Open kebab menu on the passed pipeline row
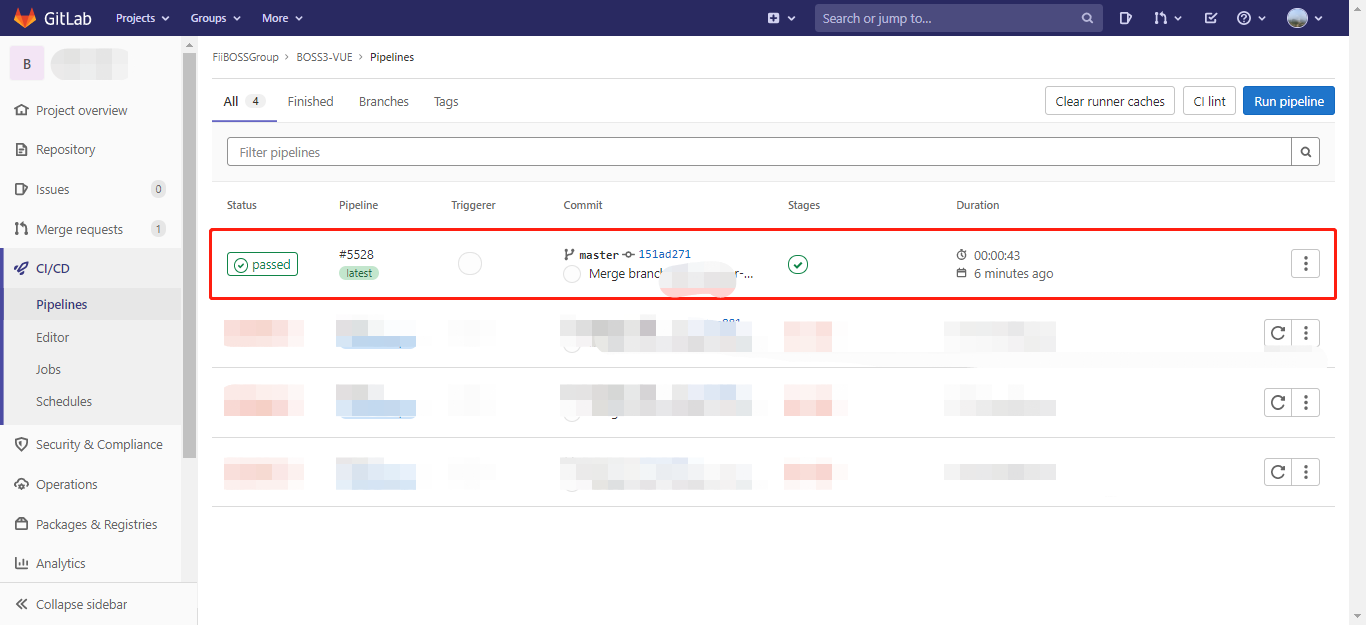 tap(1305, 263)
